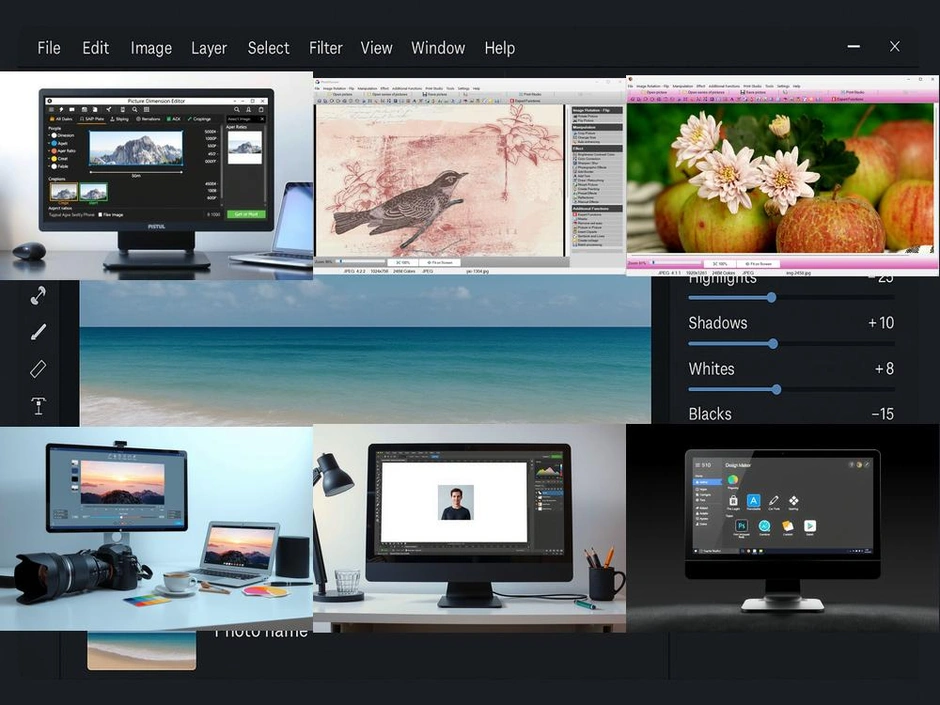
Task: Click the Photo name input field
Action: point(260,630)
